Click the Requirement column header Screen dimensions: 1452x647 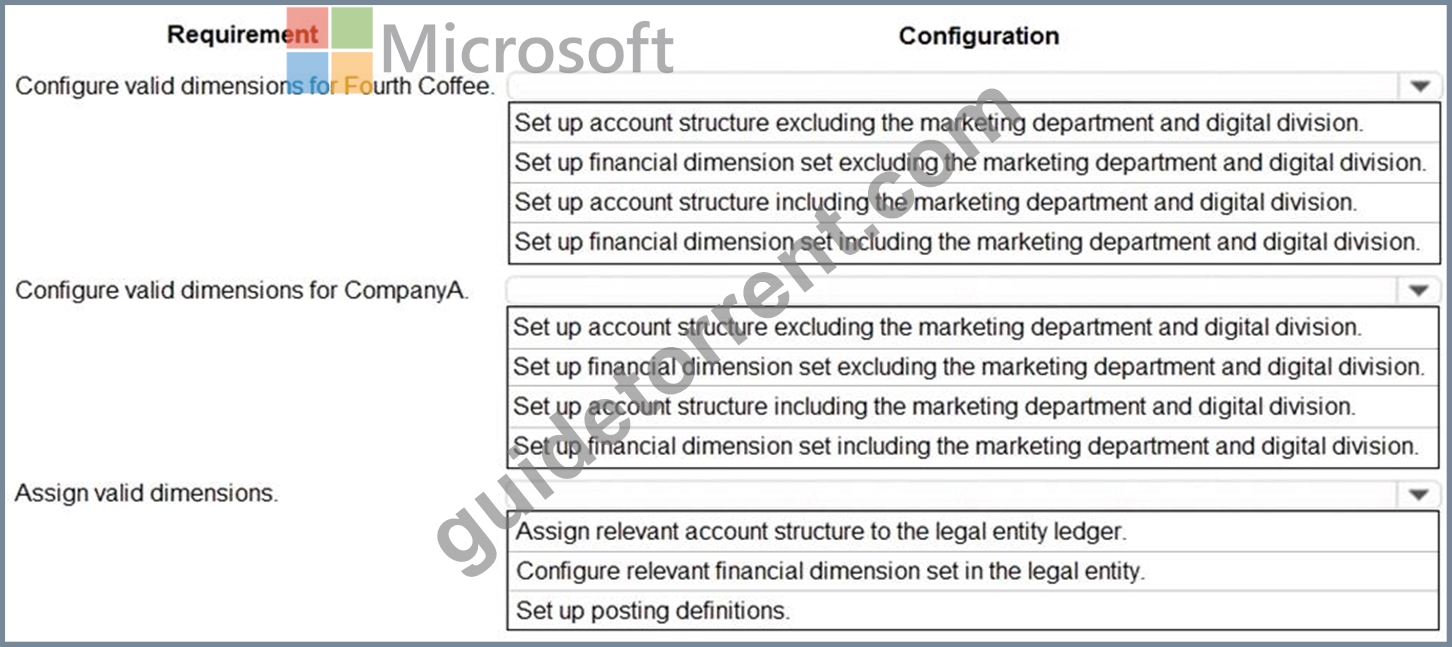(x=243, y=35)
